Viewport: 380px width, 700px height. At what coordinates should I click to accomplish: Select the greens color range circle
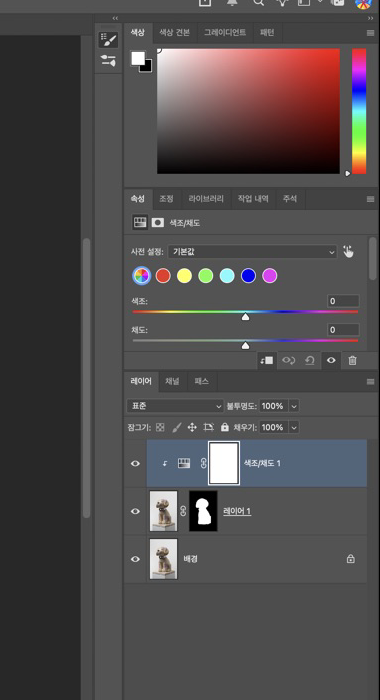click(206, 275)
